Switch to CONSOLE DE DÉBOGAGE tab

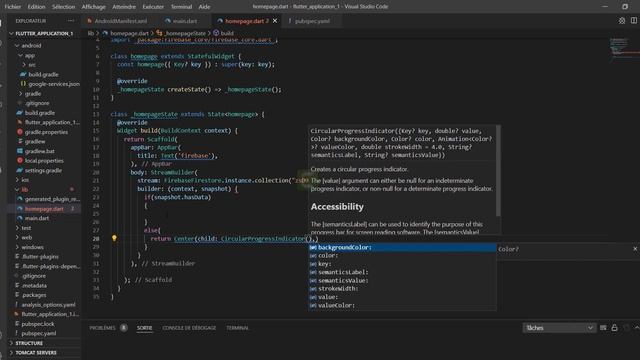pyautogui.click(x=189, y=328)
